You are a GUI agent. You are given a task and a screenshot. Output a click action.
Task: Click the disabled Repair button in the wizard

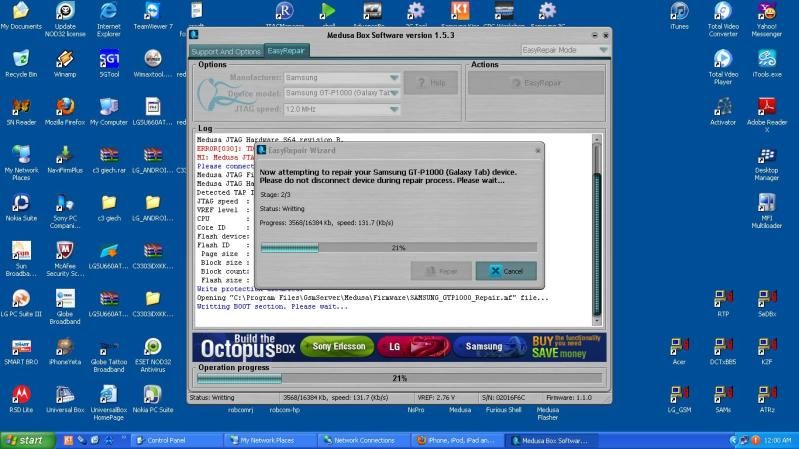[441, 271]
